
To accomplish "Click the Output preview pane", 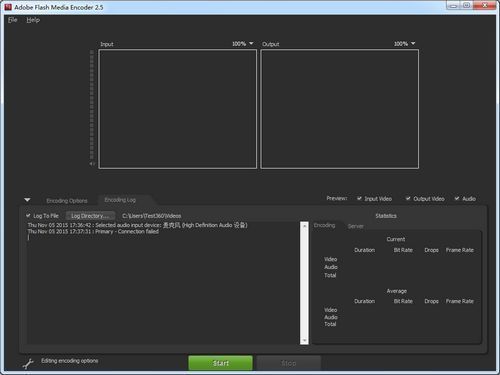I will click(x=340, y=109).
